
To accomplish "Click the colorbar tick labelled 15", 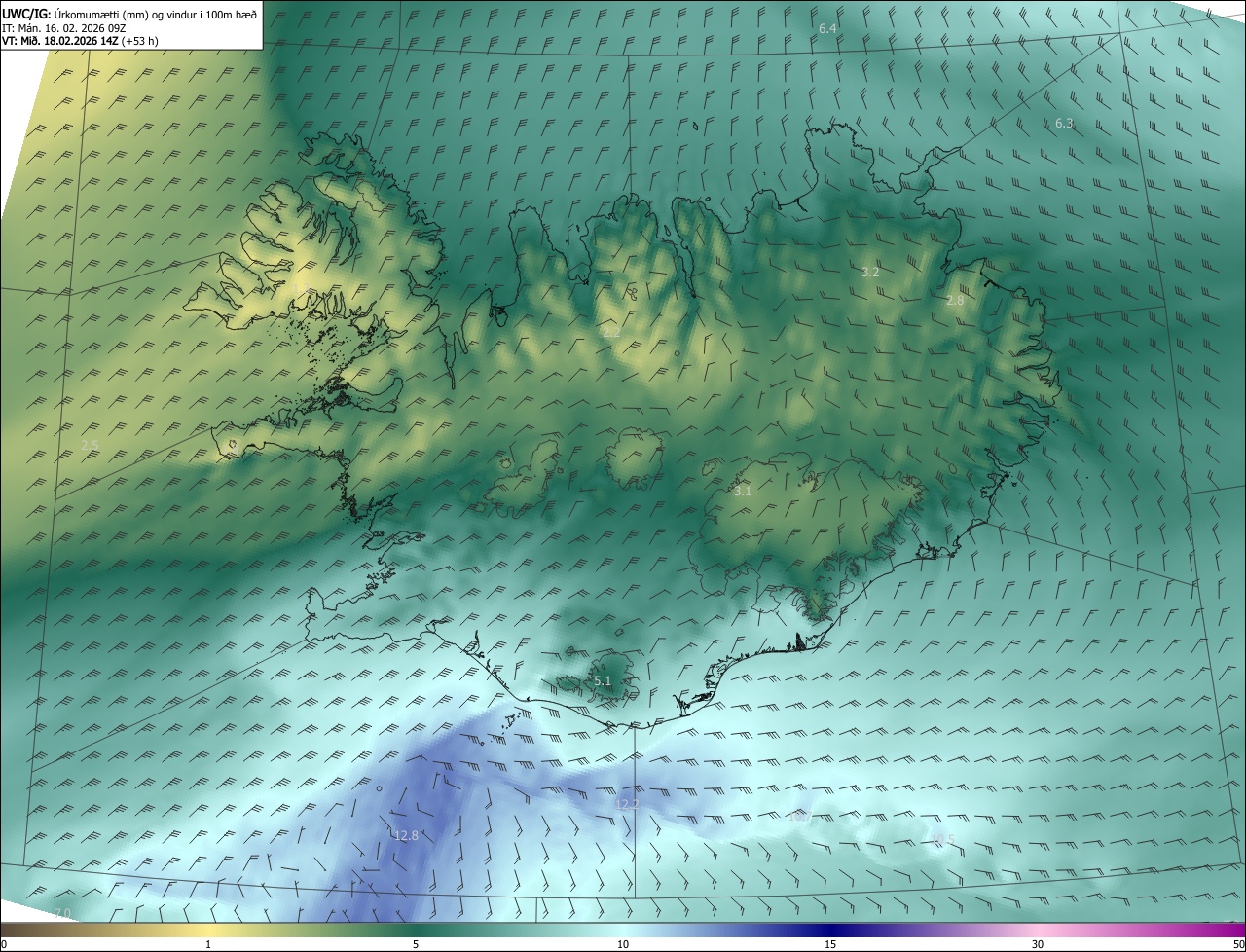I will click(830, 944).
